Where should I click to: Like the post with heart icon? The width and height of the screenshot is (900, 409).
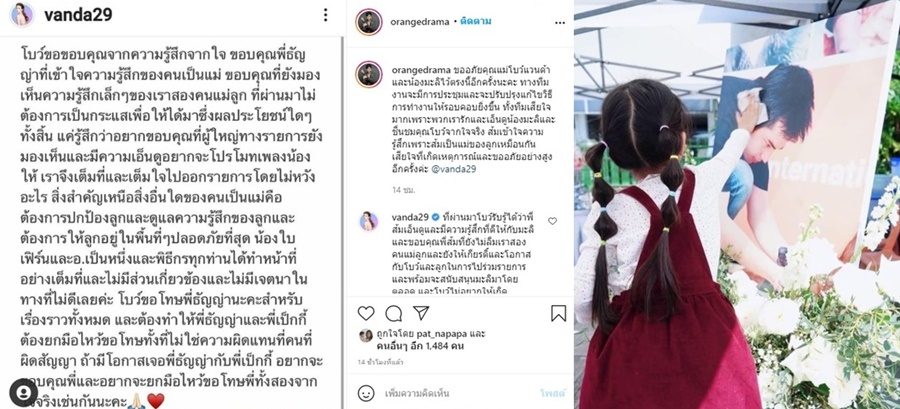tap(366, 313)
